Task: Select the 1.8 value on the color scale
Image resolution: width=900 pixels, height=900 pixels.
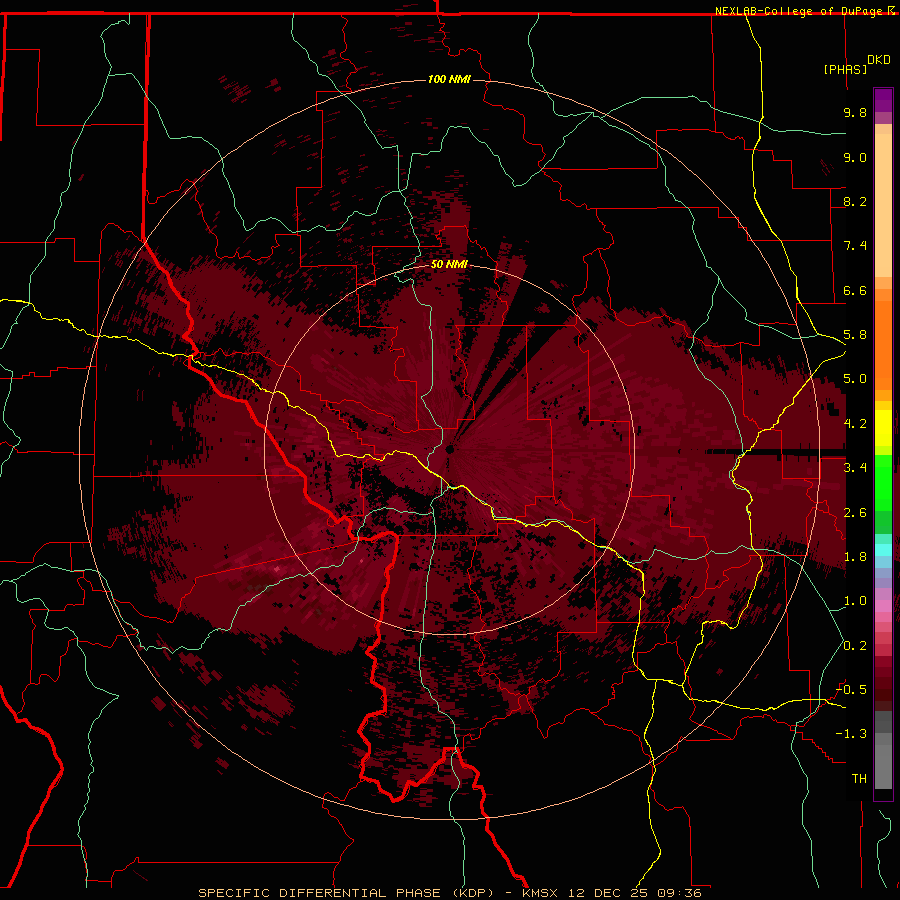Action: (x=855, y=557)
